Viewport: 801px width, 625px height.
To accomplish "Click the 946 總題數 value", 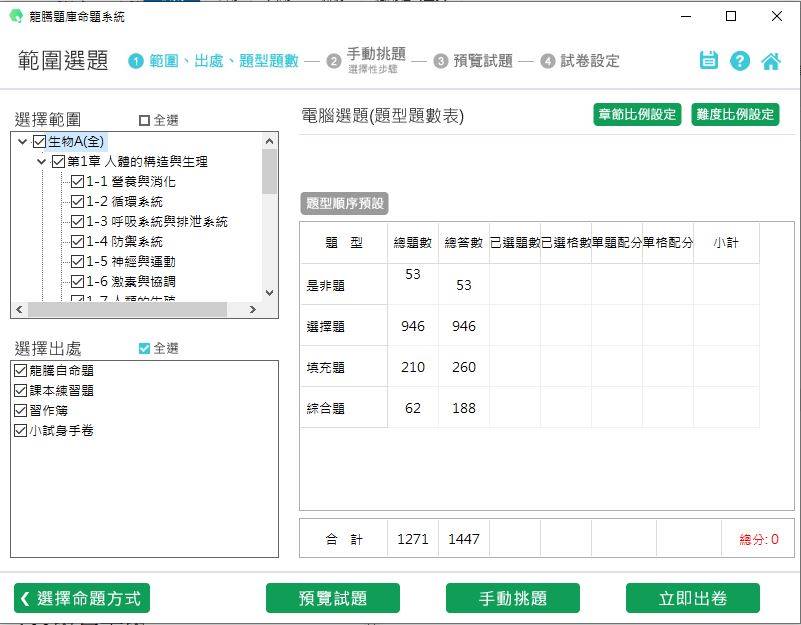I will [413, 326].
